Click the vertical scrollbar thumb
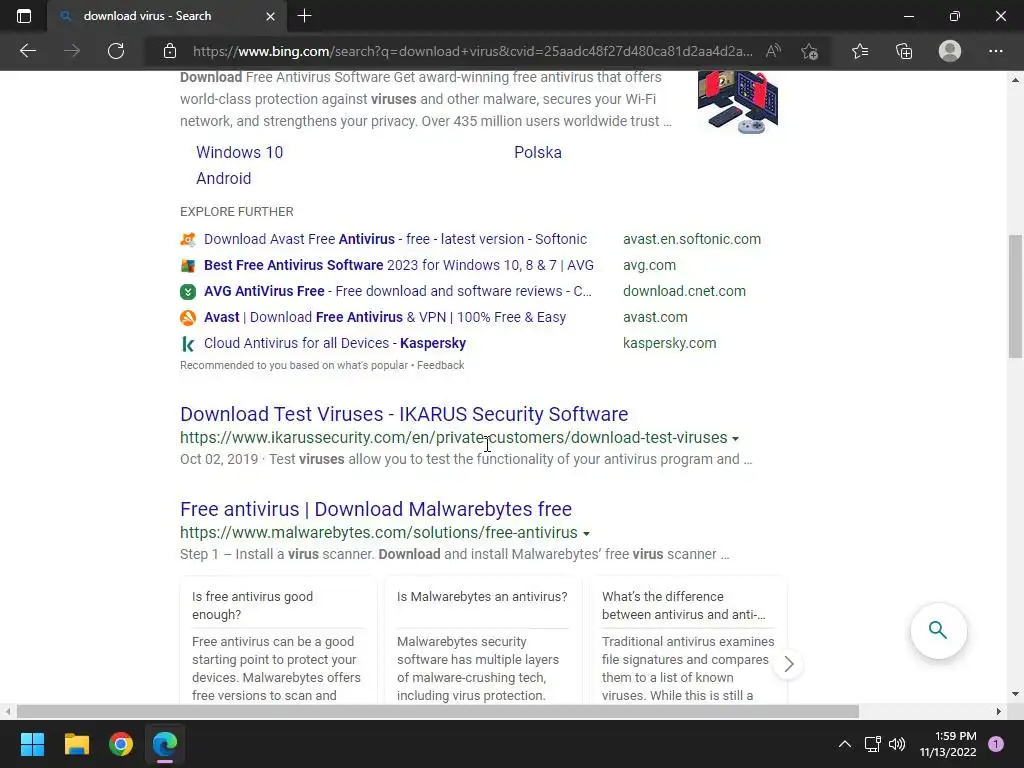The image size is (1024, 768). tap(1015, 296)
